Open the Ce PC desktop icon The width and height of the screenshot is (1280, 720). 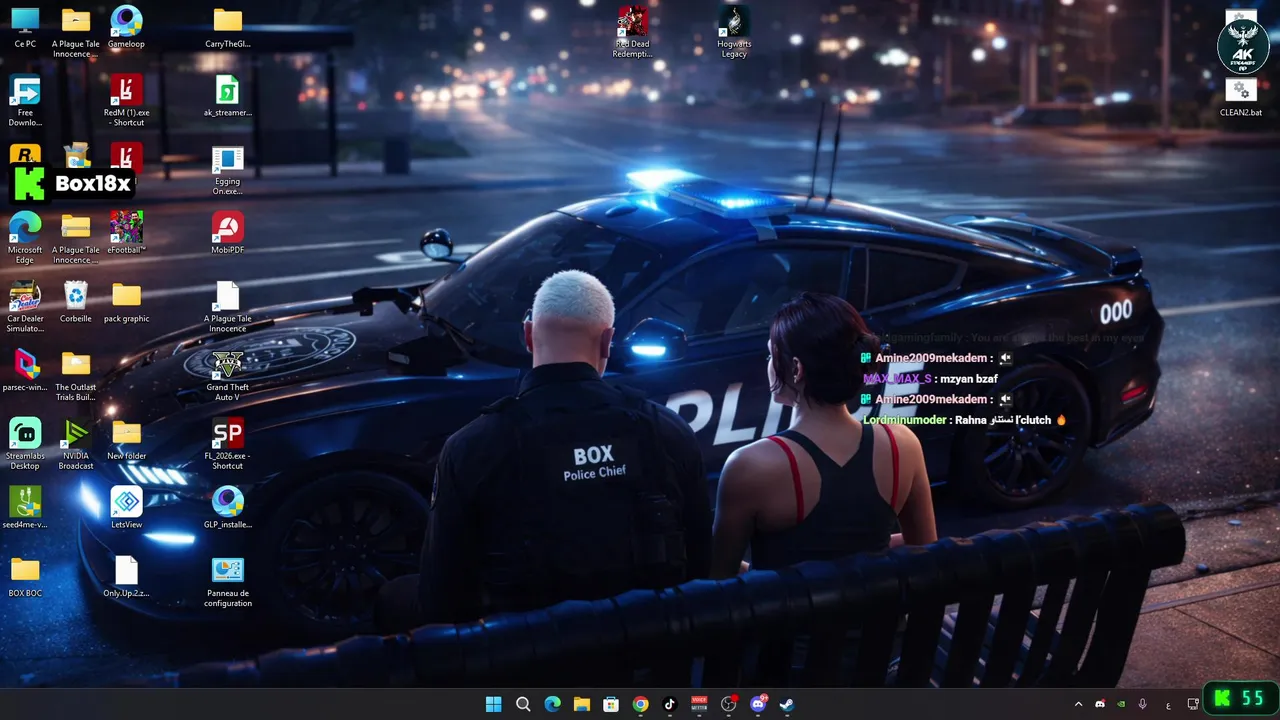point(25,27)
